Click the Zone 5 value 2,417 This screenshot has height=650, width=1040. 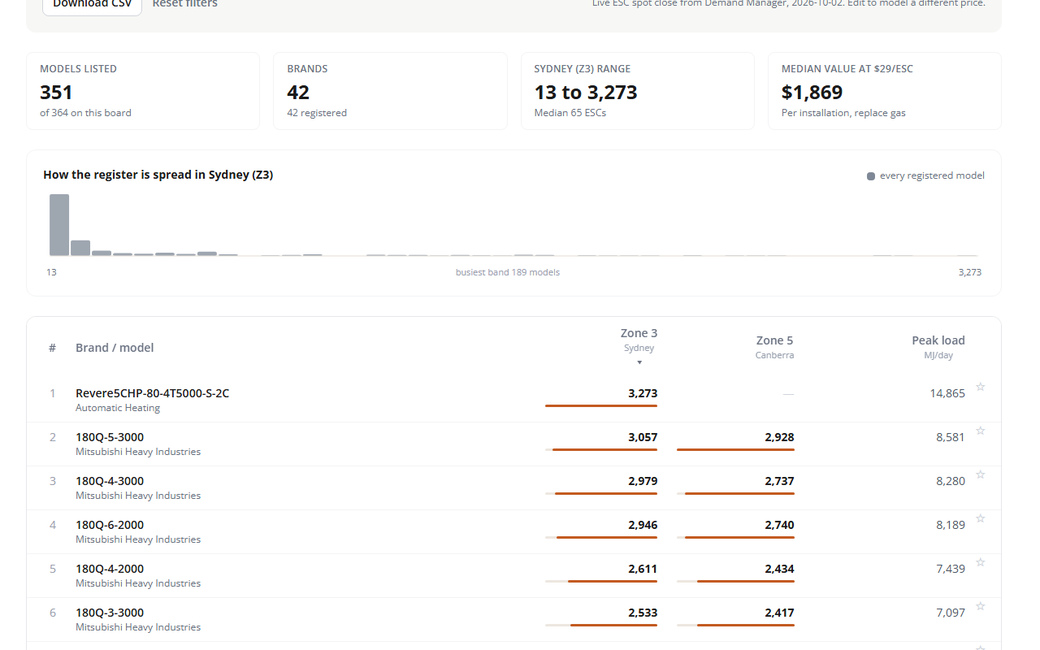tap(779, 612)
